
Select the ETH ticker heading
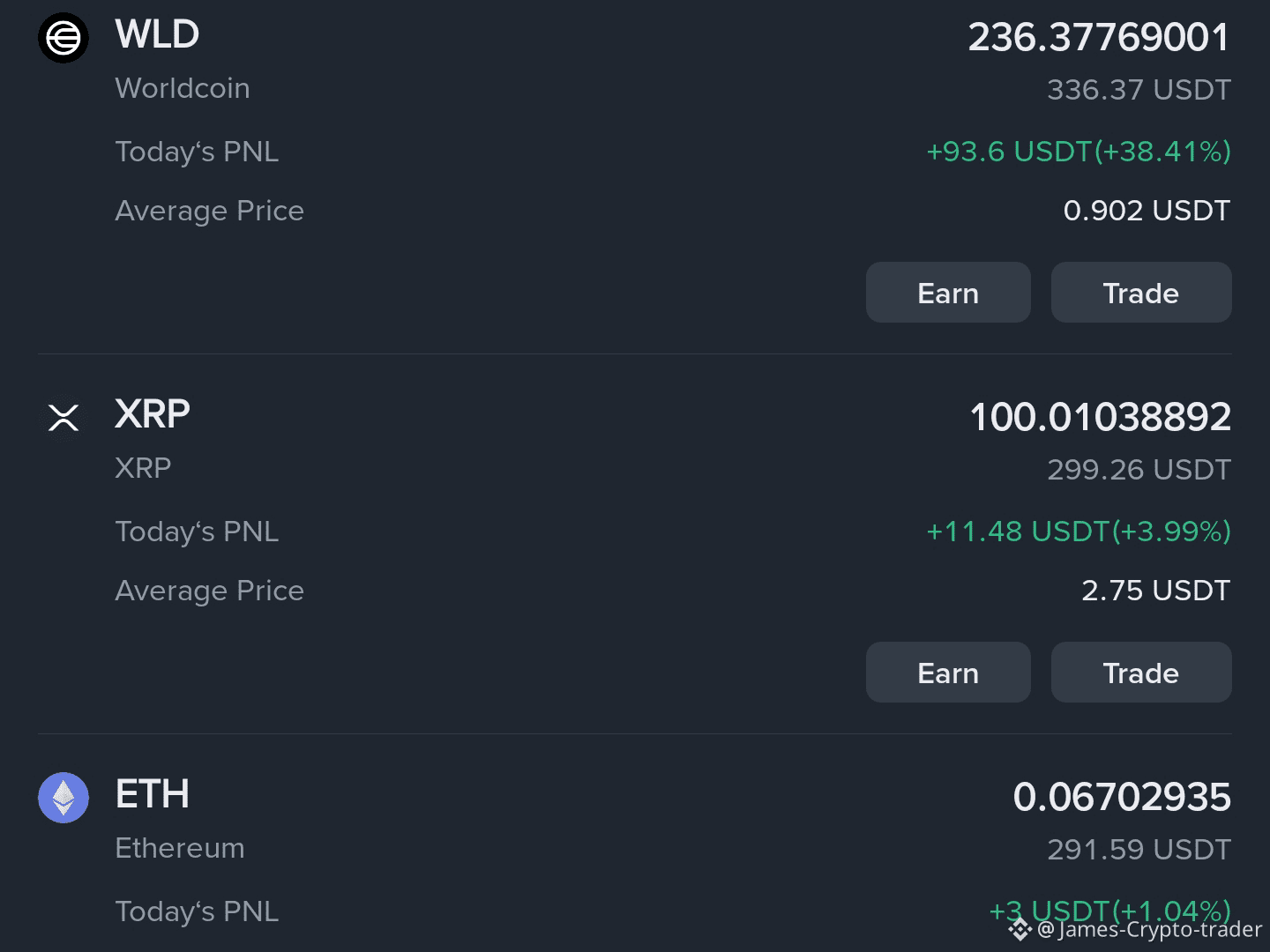click(153, 794)
